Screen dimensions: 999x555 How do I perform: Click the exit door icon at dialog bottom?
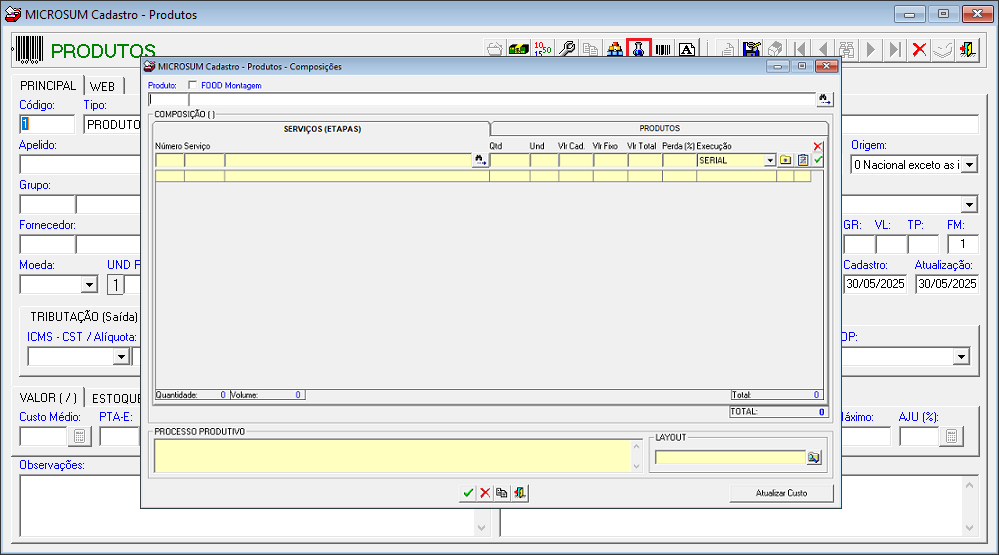520,493
